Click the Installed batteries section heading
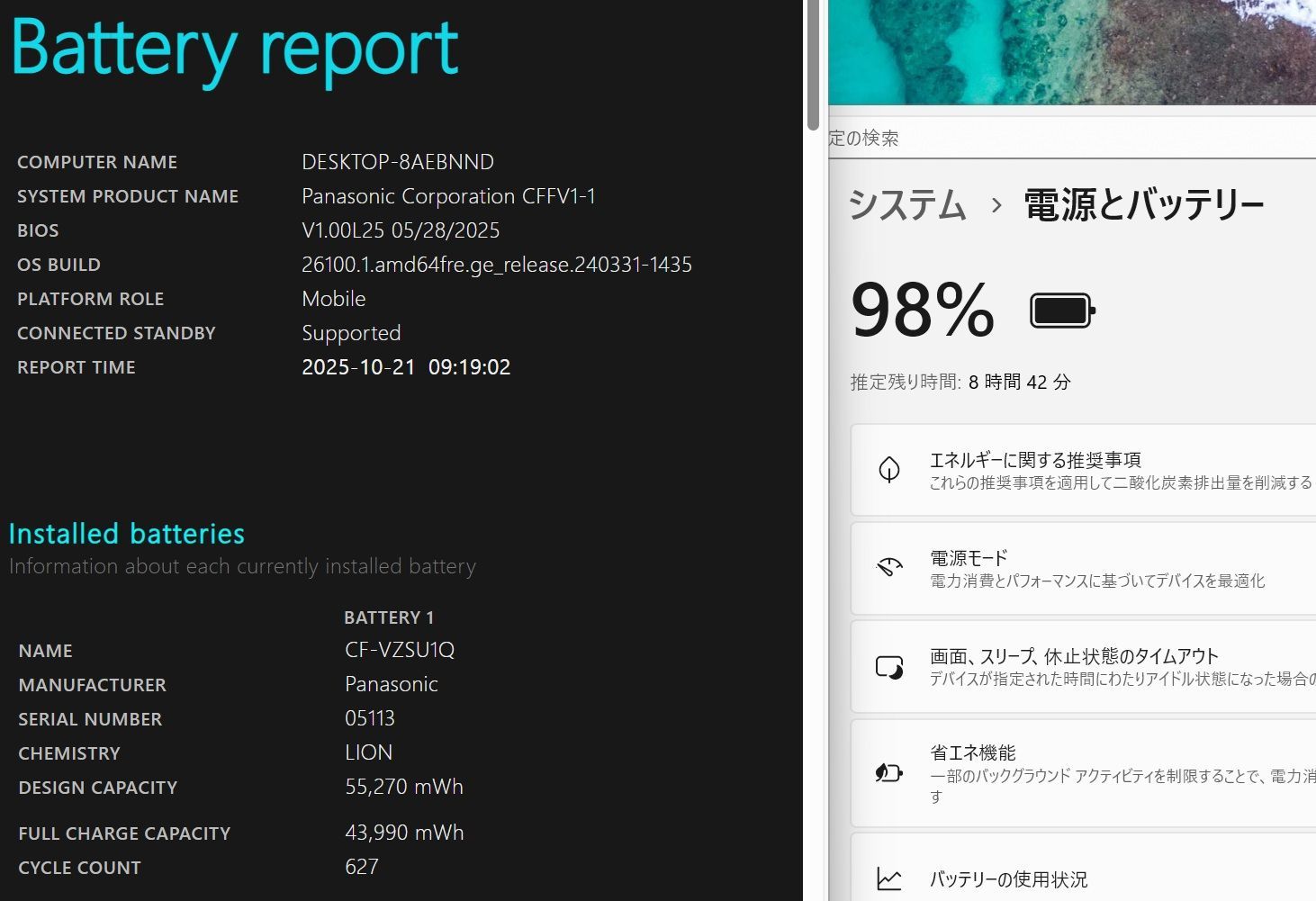This screenshot has width=1316, height=901. tap(127, 534)
